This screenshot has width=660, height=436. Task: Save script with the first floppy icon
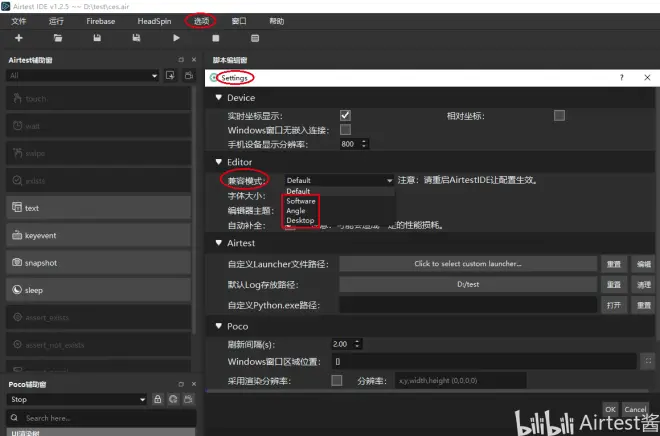(x=97, y=38)
